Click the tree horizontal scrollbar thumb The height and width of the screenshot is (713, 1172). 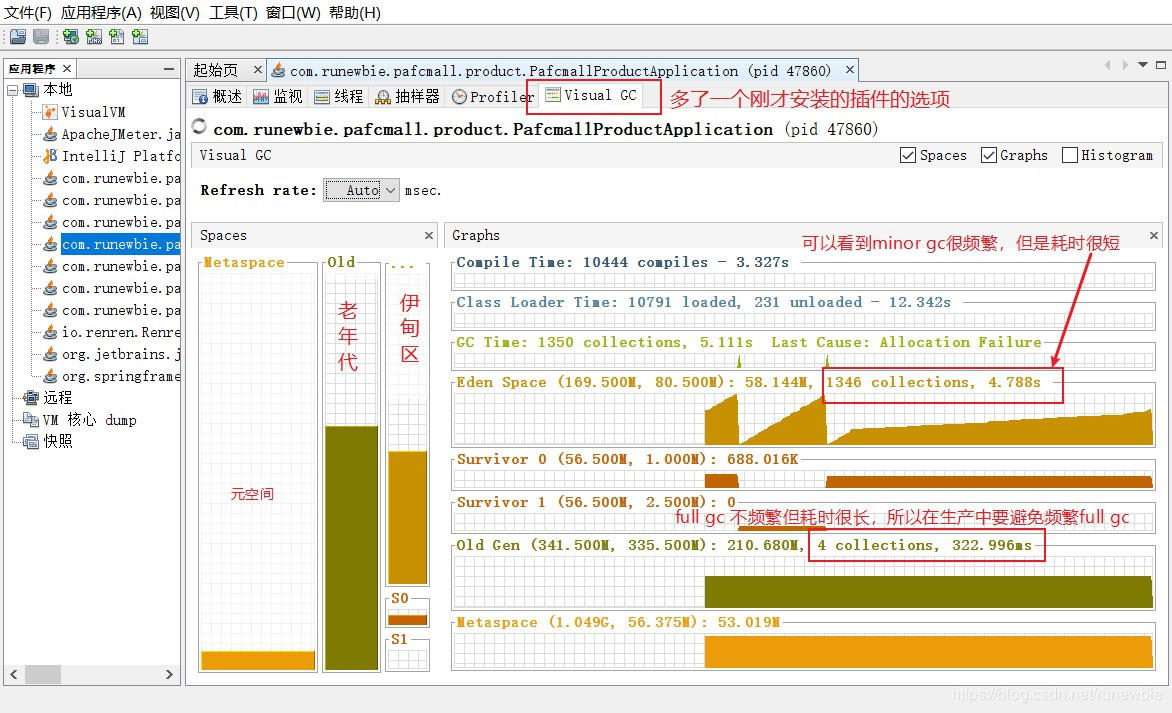click(43, 674)
